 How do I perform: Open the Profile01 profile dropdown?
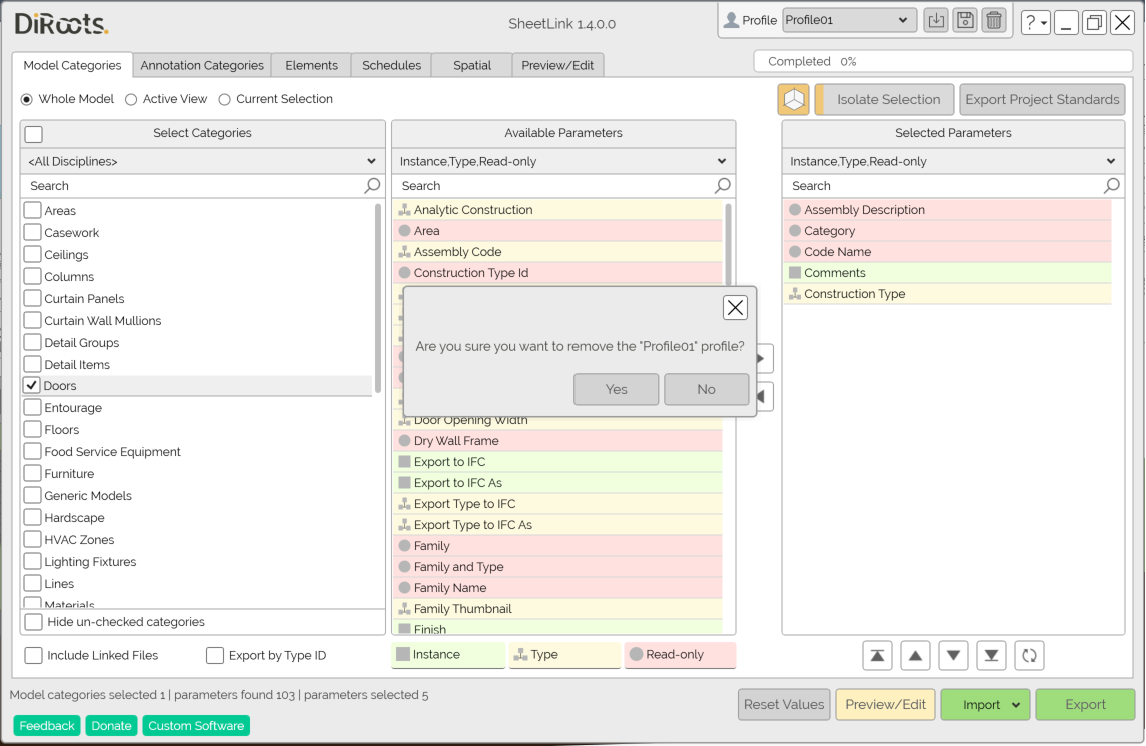[848, 20]
